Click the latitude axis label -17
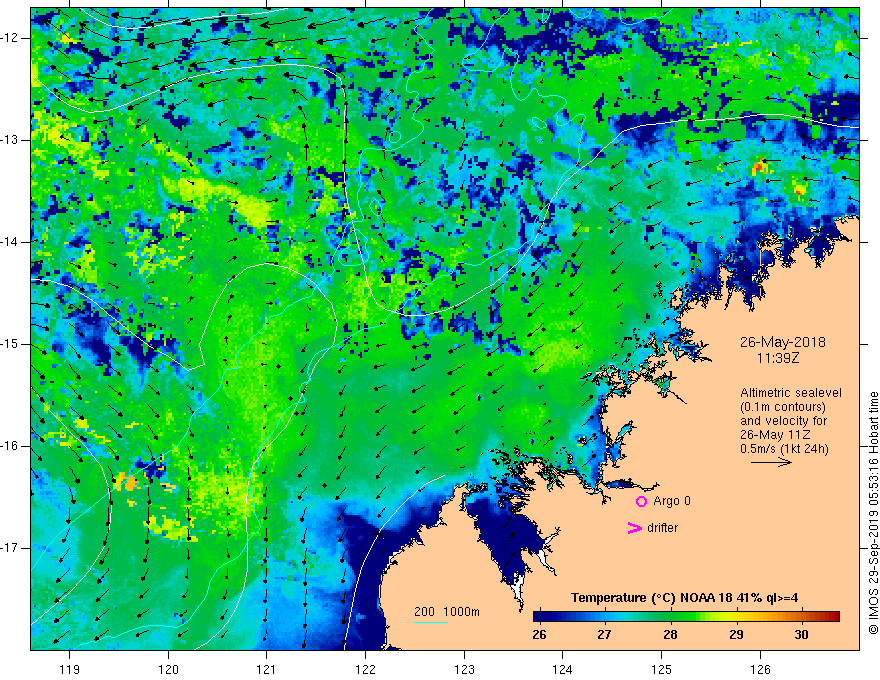The width and height of the screenshot is (880, 680). point(11,548)
